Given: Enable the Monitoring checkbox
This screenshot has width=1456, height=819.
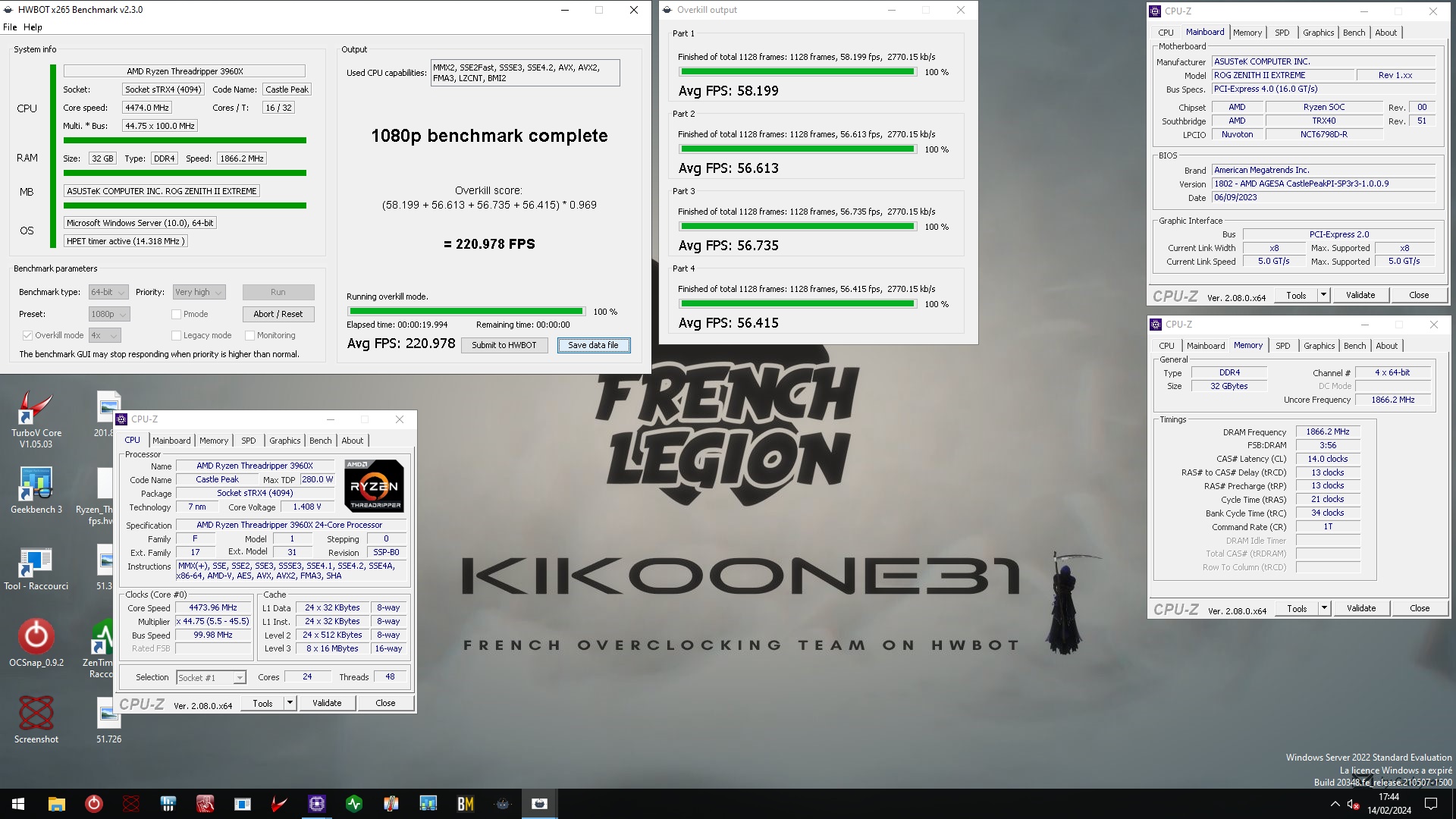Looking at the screenshot, I should pyautogui.click(x=249, y=335).
